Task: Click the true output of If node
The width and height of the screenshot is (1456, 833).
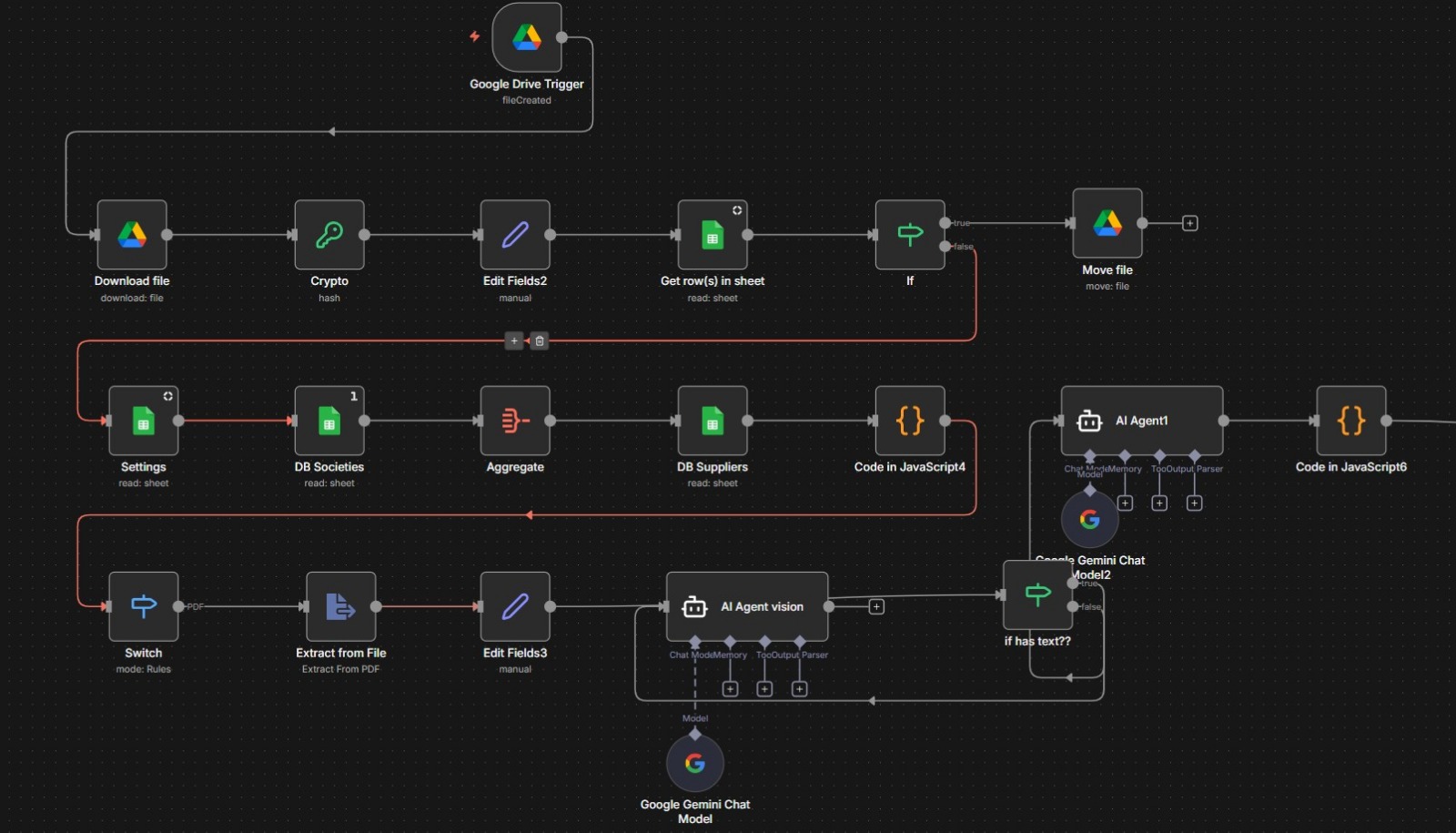Action: (945, 223)
